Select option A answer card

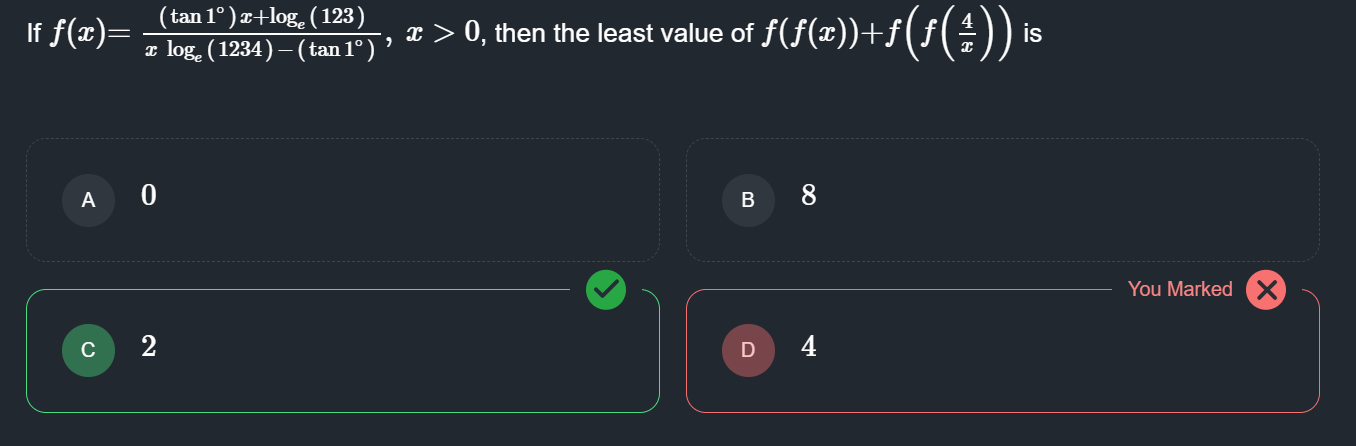pos(342,200)
